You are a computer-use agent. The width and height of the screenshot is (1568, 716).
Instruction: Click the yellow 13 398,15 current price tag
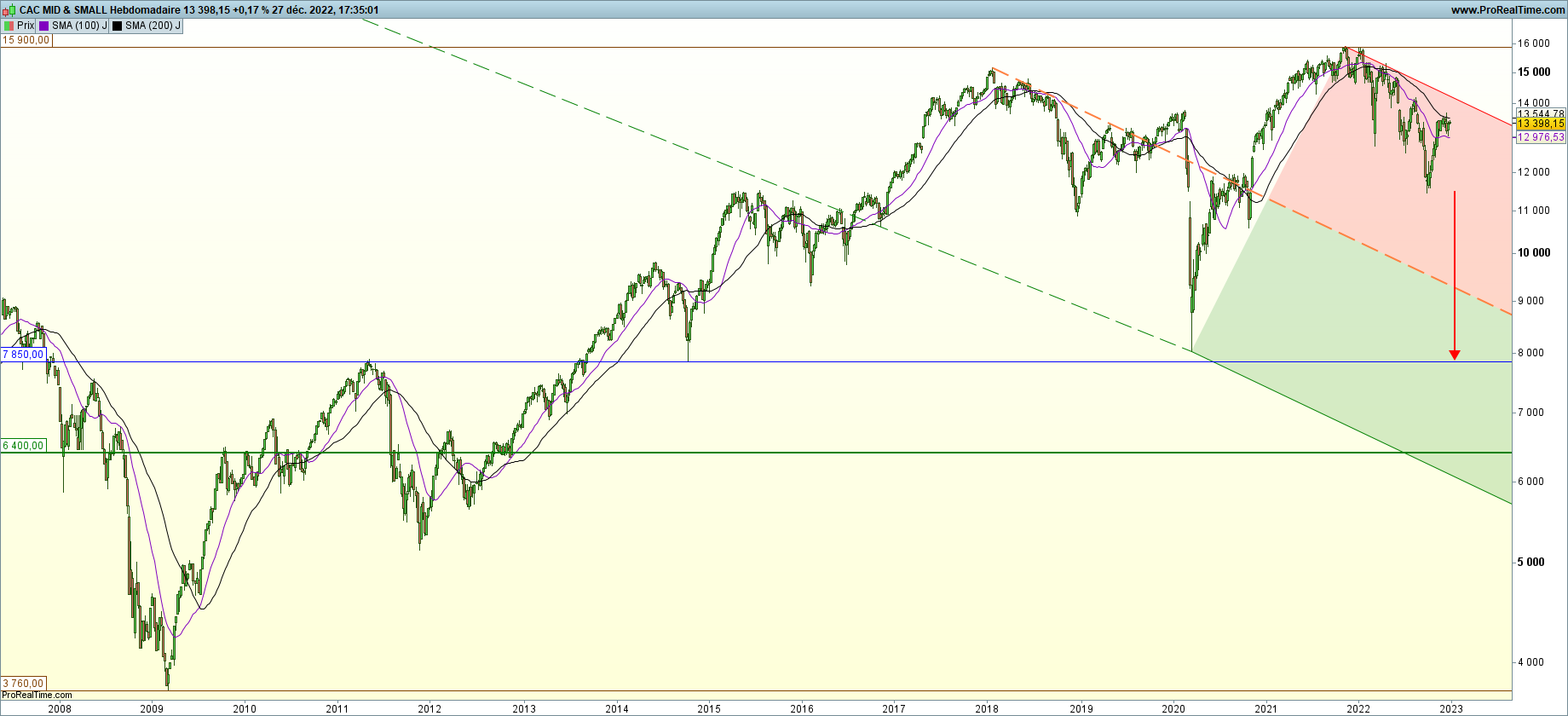[1541, 124]
